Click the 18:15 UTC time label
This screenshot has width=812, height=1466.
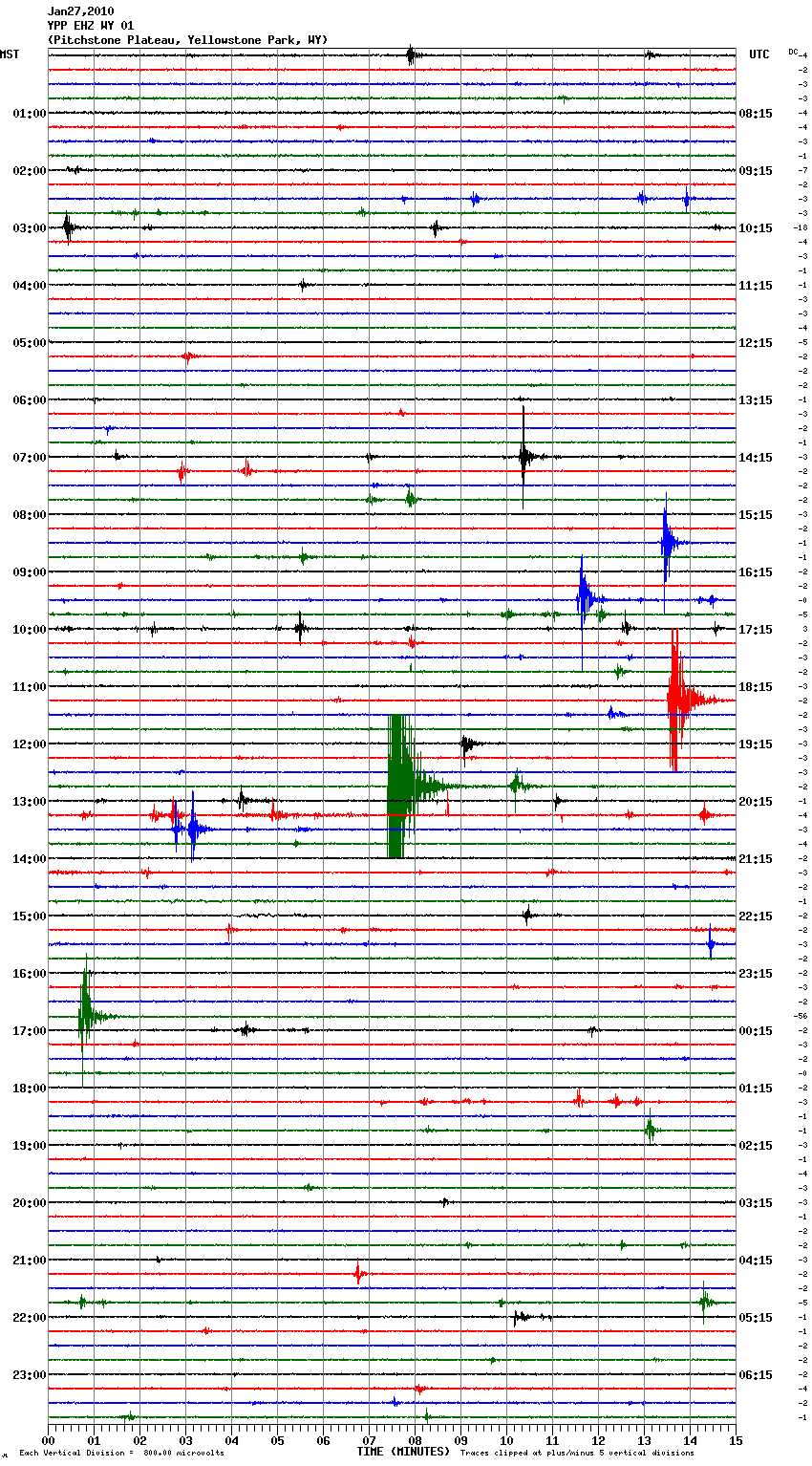click(x=756, y=687)
